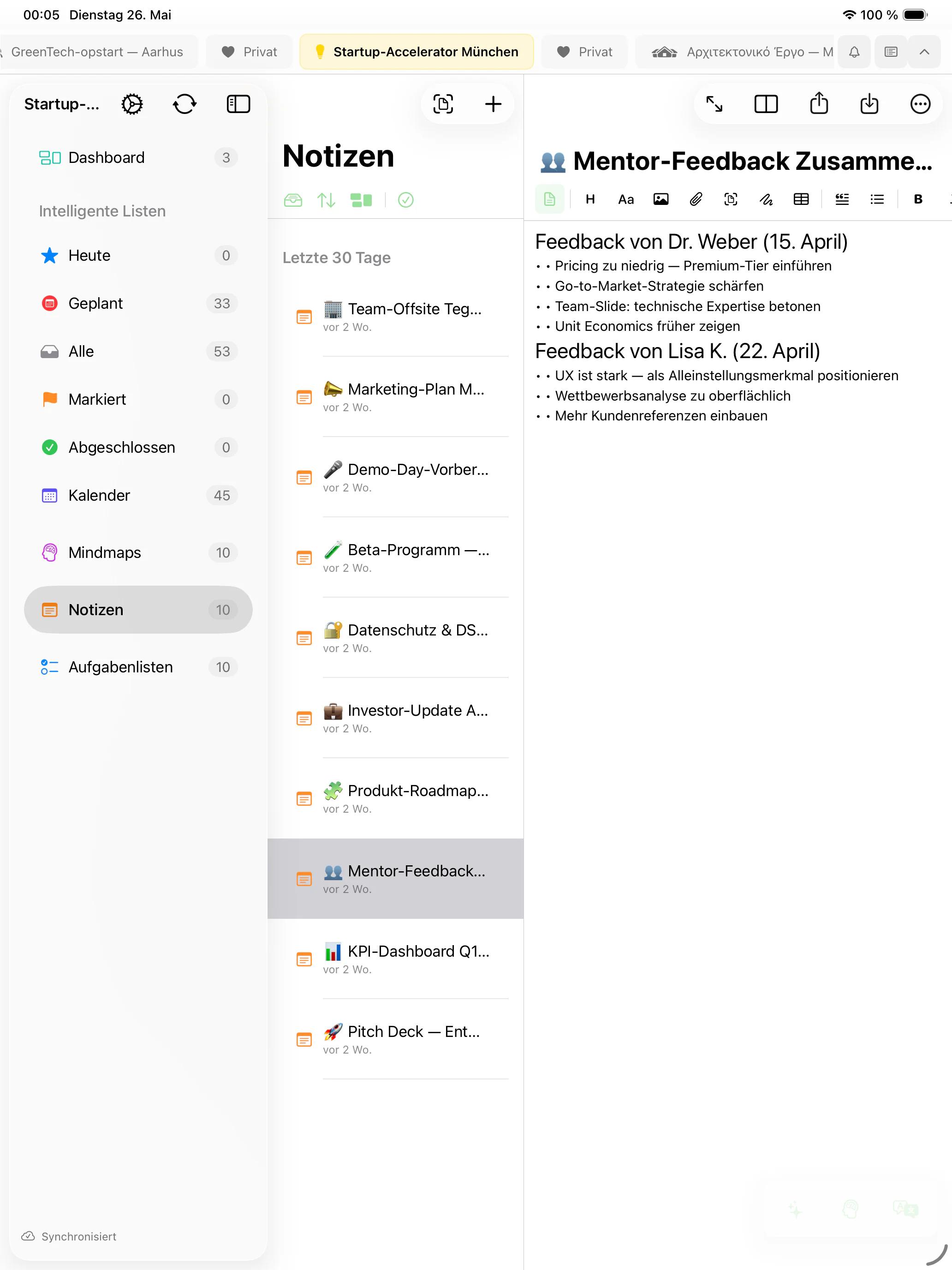Tap Synchronisiert status at sidebar bottom
This screenshot has height=1270, width=952.
point(69,1236)
